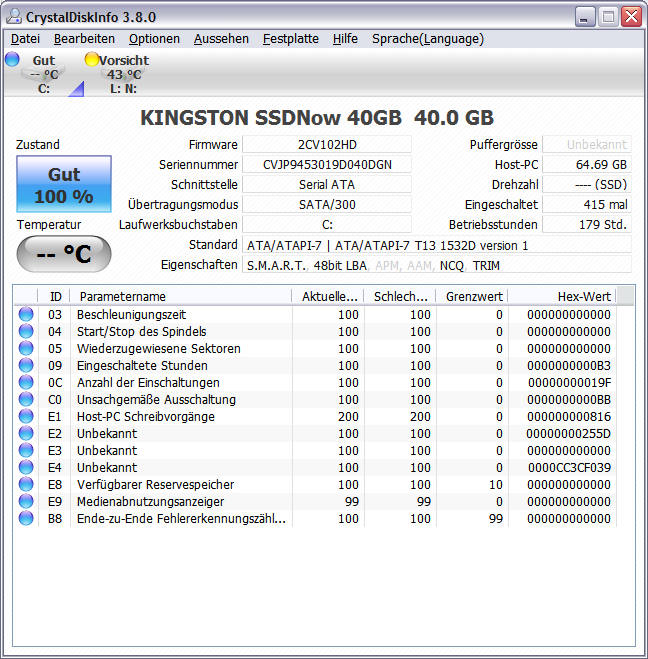
Task: Click the Betriebsstunden field 179 Std.
Action: [587, 224]
